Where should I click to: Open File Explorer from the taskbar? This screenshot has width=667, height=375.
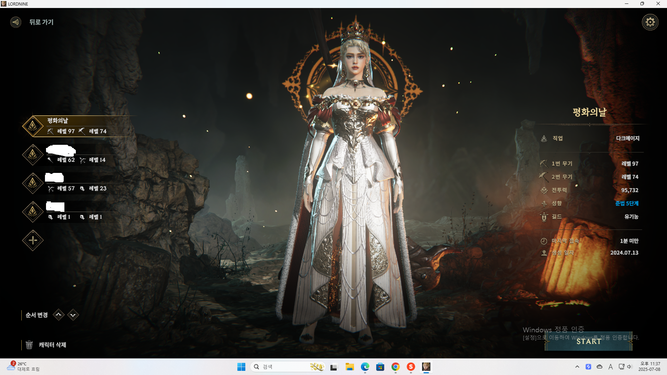[x=350, y=366]
